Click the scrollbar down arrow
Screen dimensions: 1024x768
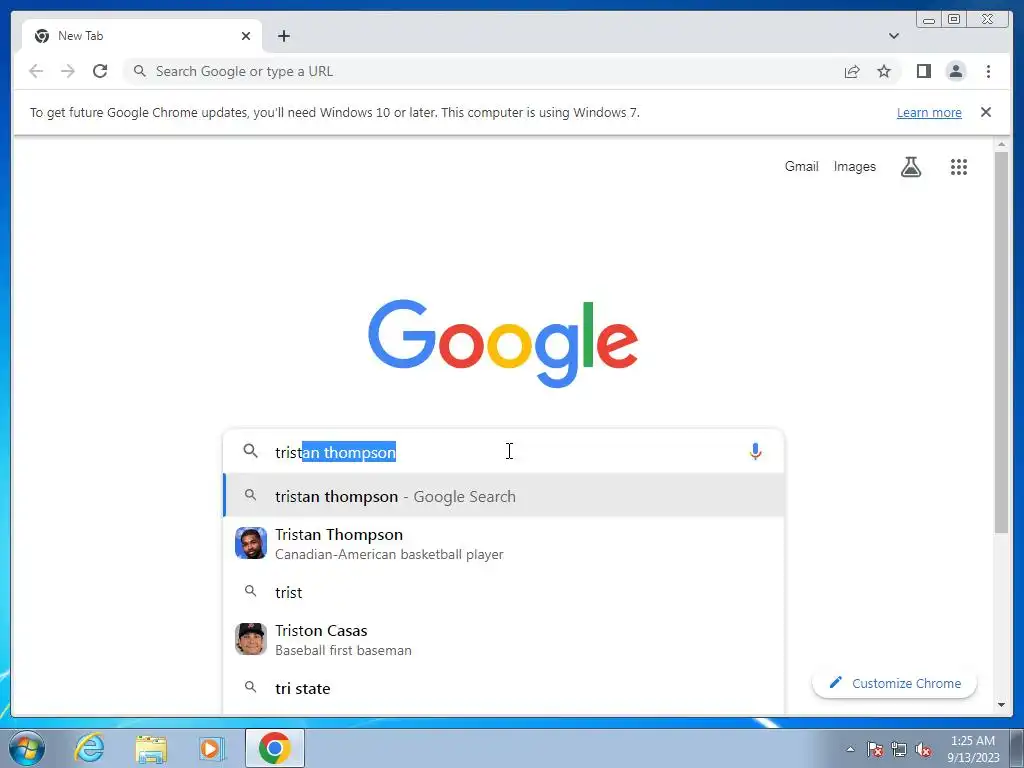(1001, 705)
